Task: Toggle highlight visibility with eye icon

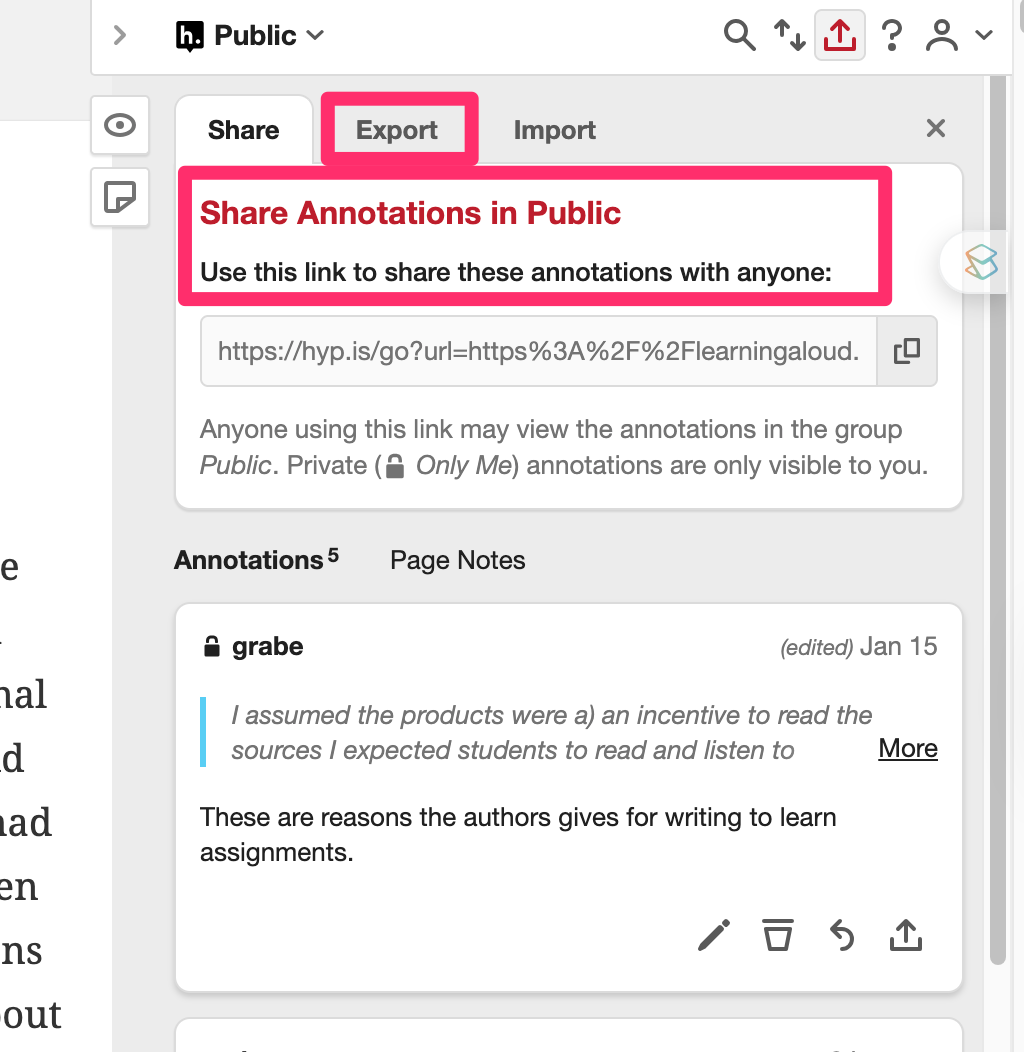Action: pos(120,126)
